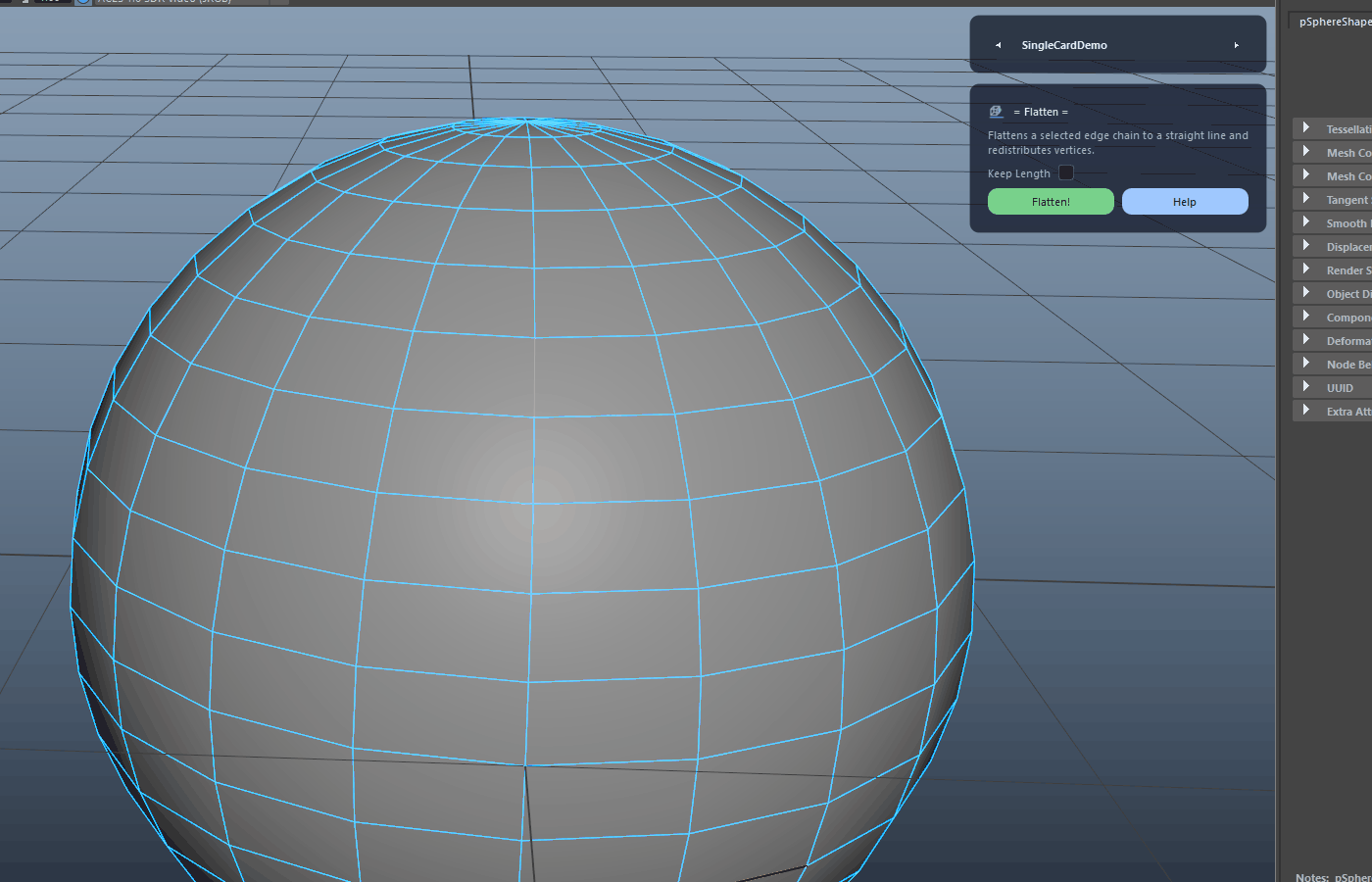Expand the Object Di section

coord(1333,293)
